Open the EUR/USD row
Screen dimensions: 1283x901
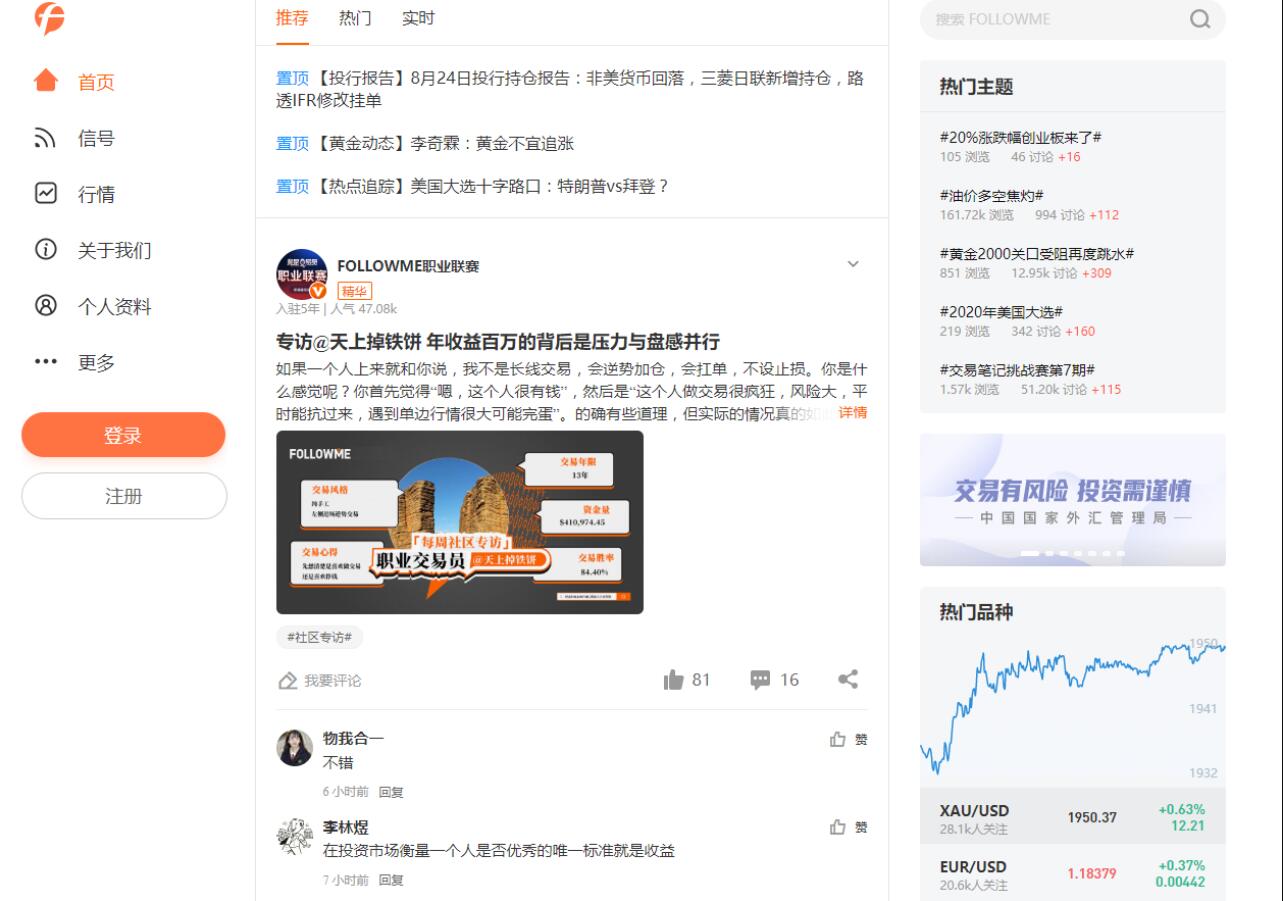(1073, 874)
